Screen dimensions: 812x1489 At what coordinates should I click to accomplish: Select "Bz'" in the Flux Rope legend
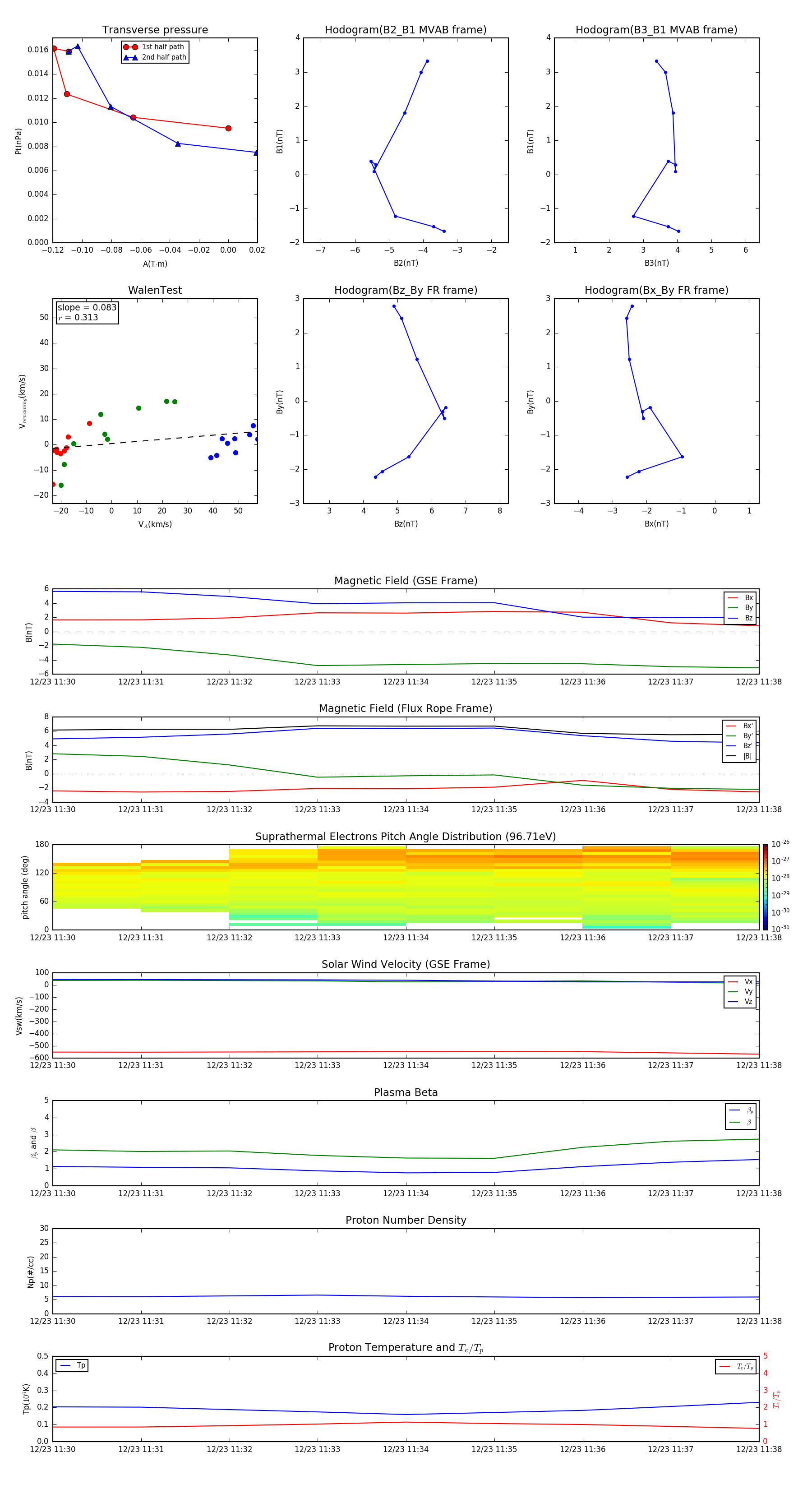point(739,746)
